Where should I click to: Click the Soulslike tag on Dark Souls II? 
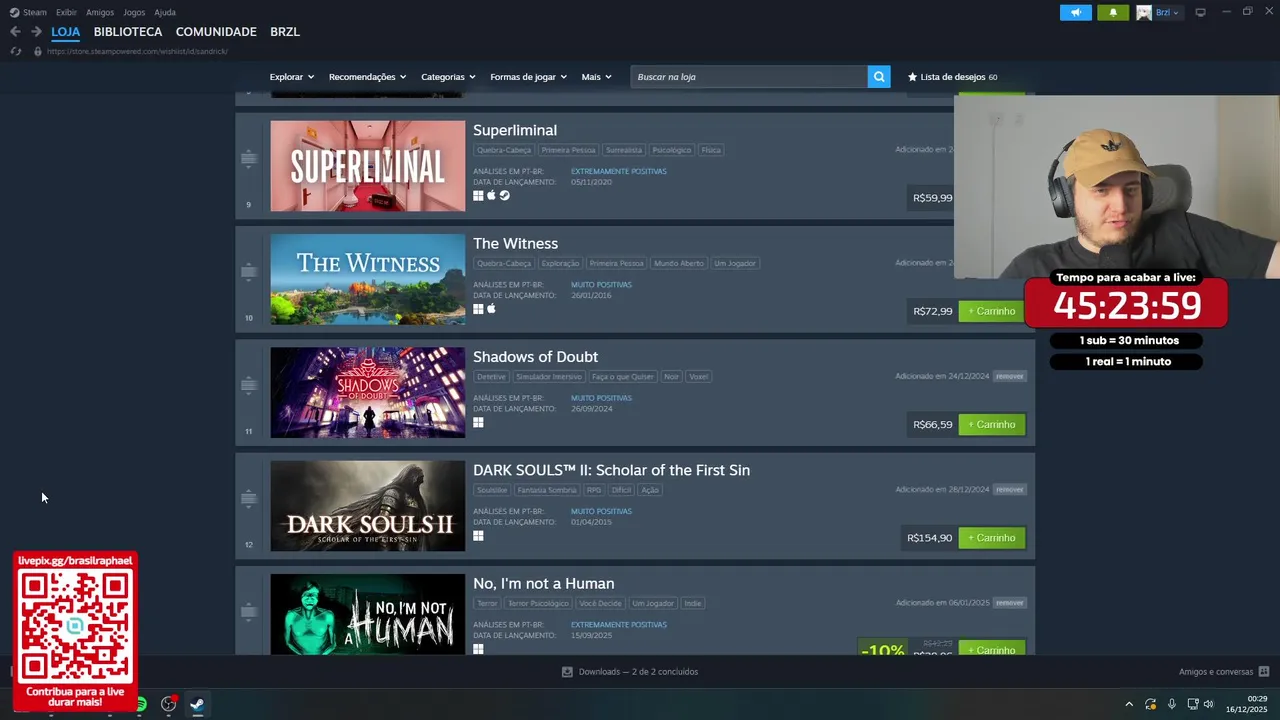point(492,490)
